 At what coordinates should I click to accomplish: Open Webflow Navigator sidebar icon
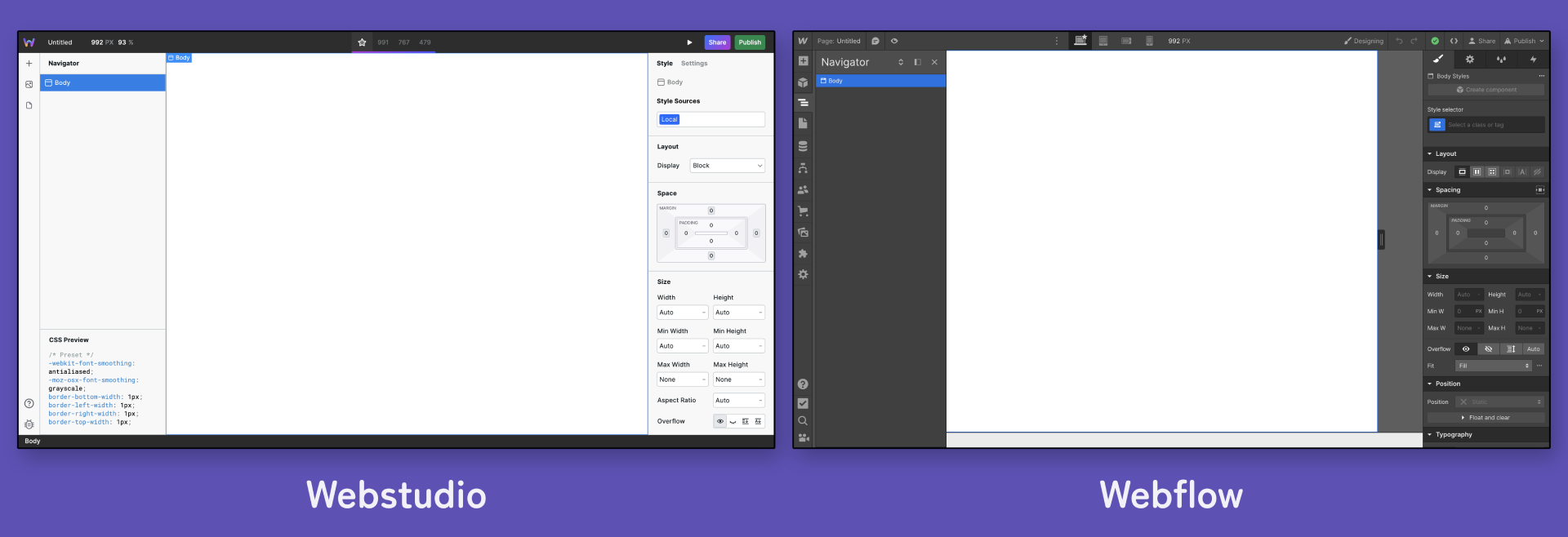[x=803, y=103]
